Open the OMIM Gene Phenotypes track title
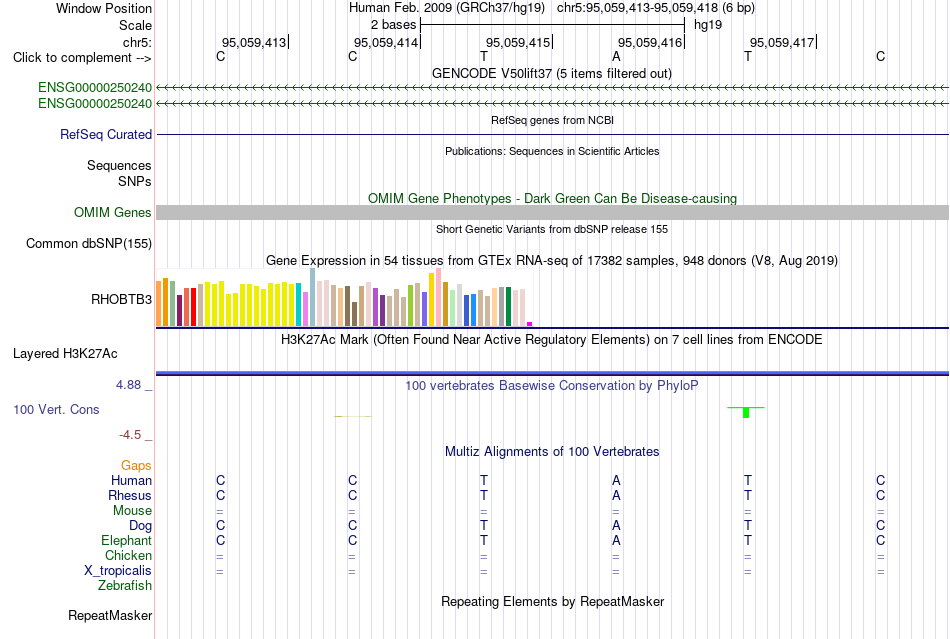Viewport: 950px width, 639px height. point(552,198)
